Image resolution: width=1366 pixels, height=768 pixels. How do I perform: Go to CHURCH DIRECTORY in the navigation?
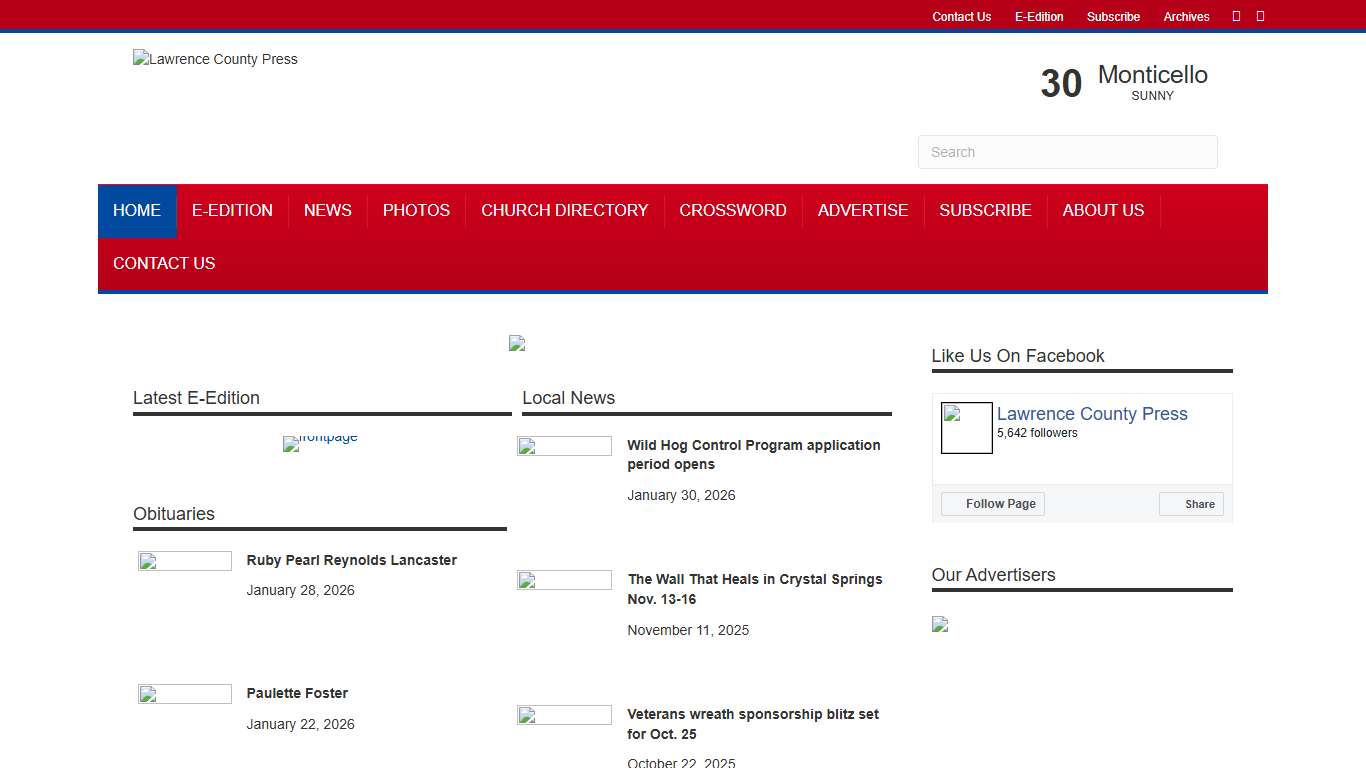564,210
